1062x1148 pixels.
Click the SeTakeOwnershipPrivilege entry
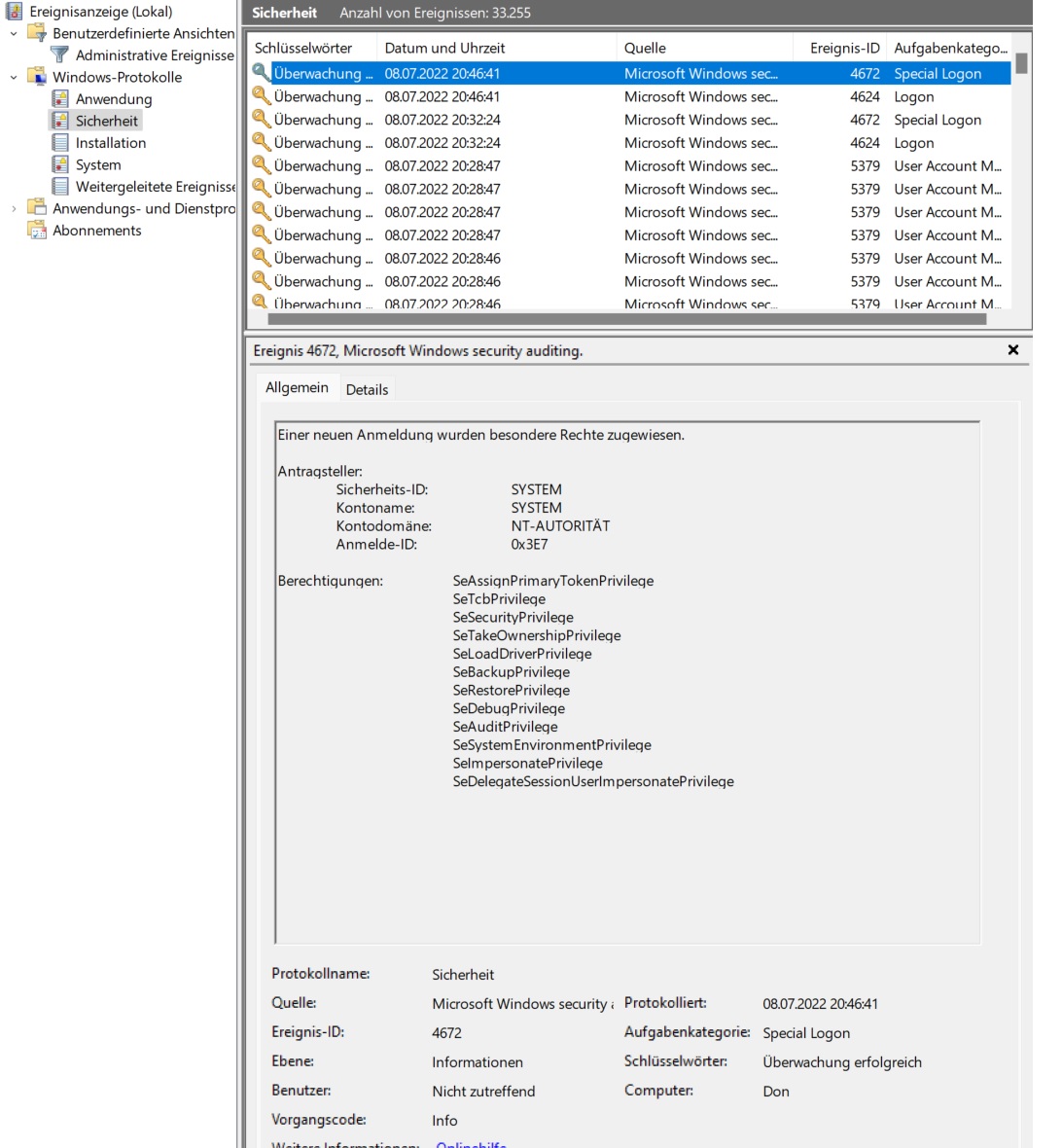tap(536, 635)
